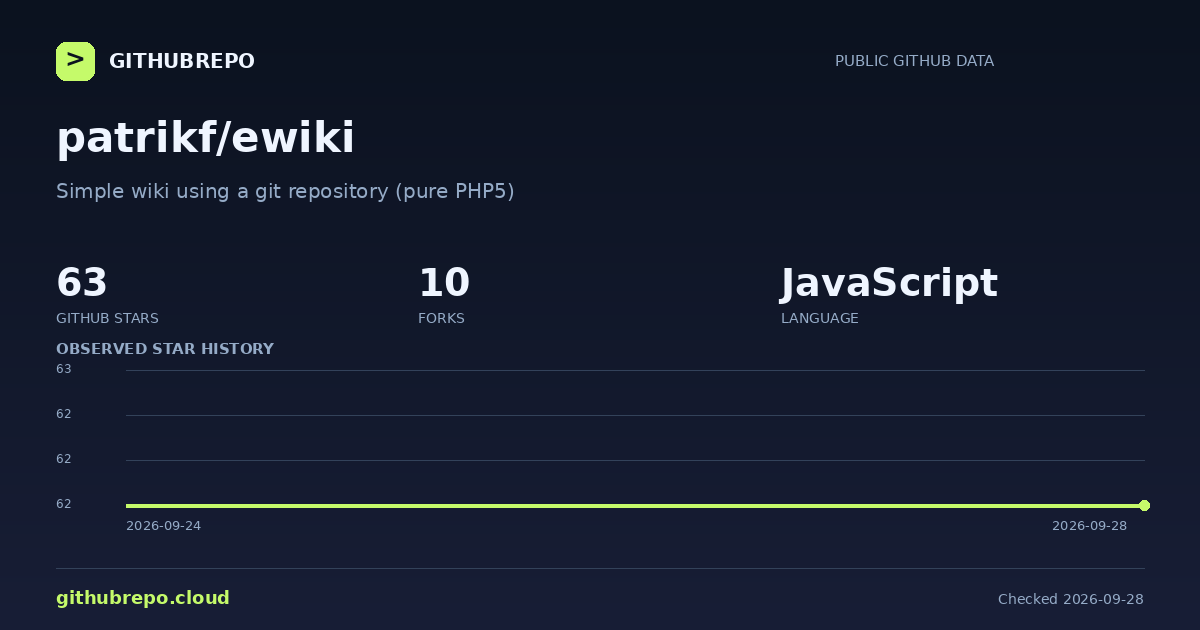This screenshot has width=1200, height=630.
Task: Click the chart end-point marker dot
Action: (1144, 505)
